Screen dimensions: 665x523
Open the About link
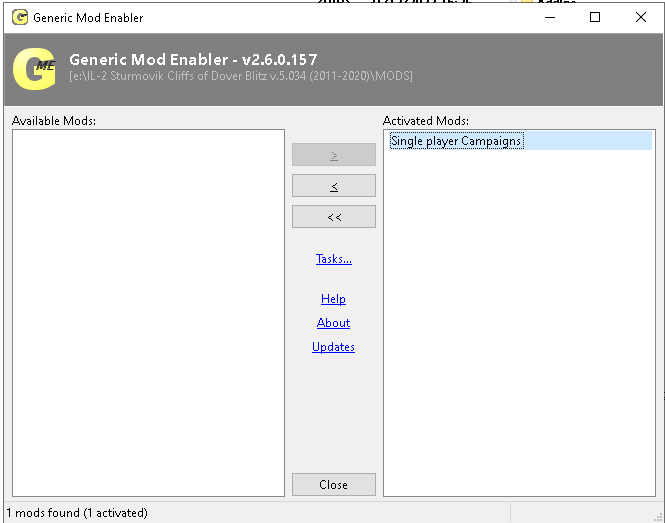(333, 323)
